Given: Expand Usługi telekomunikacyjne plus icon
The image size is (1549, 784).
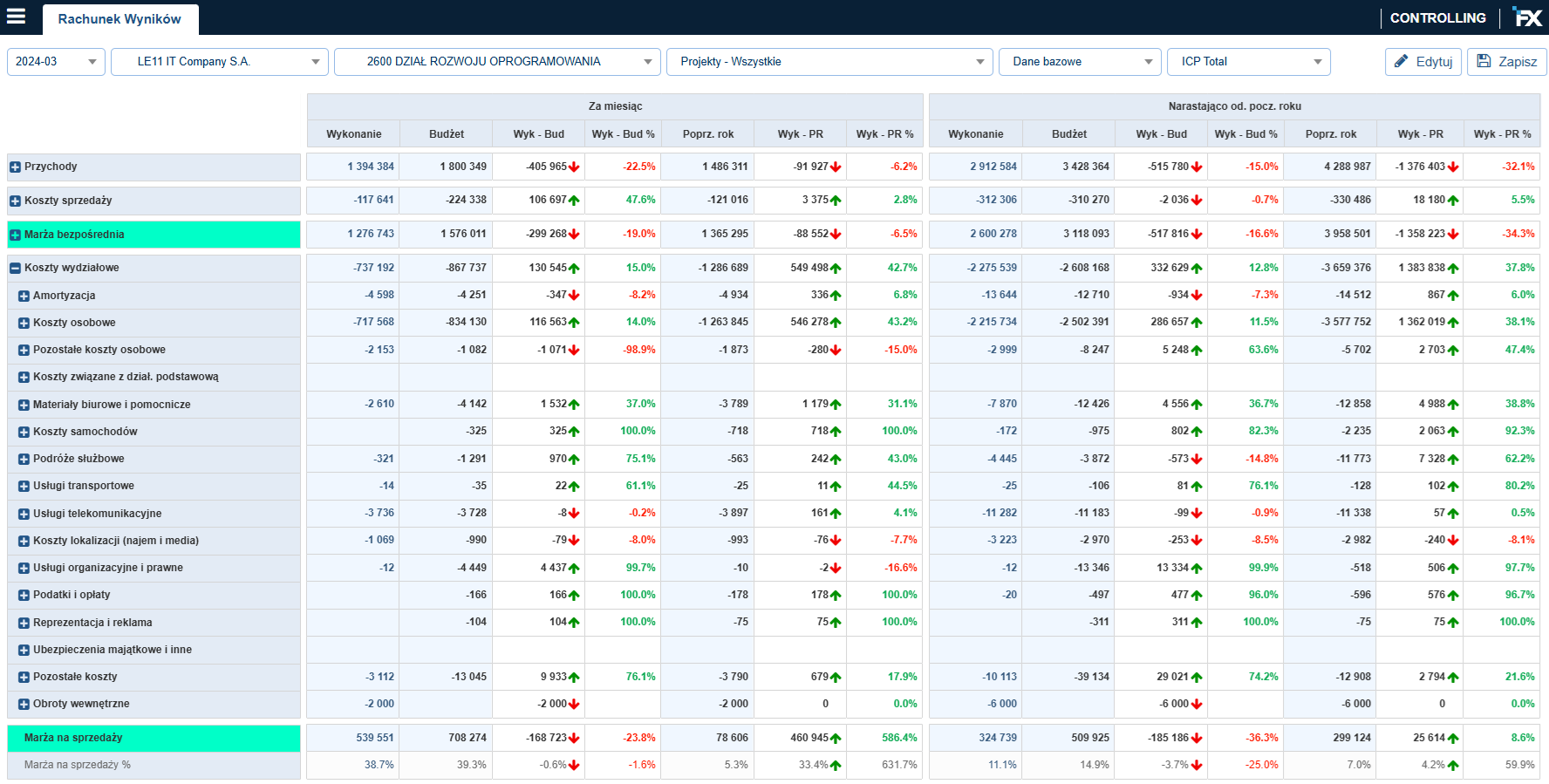Looking at the screenshot, I should tap(24, 515).
